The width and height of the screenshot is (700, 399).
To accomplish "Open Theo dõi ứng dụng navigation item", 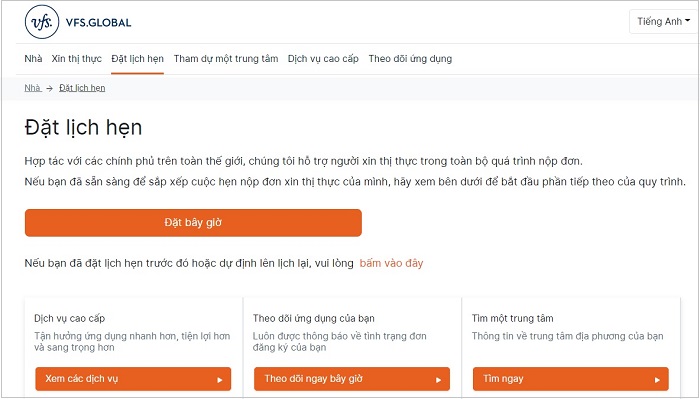I will 410,58.
